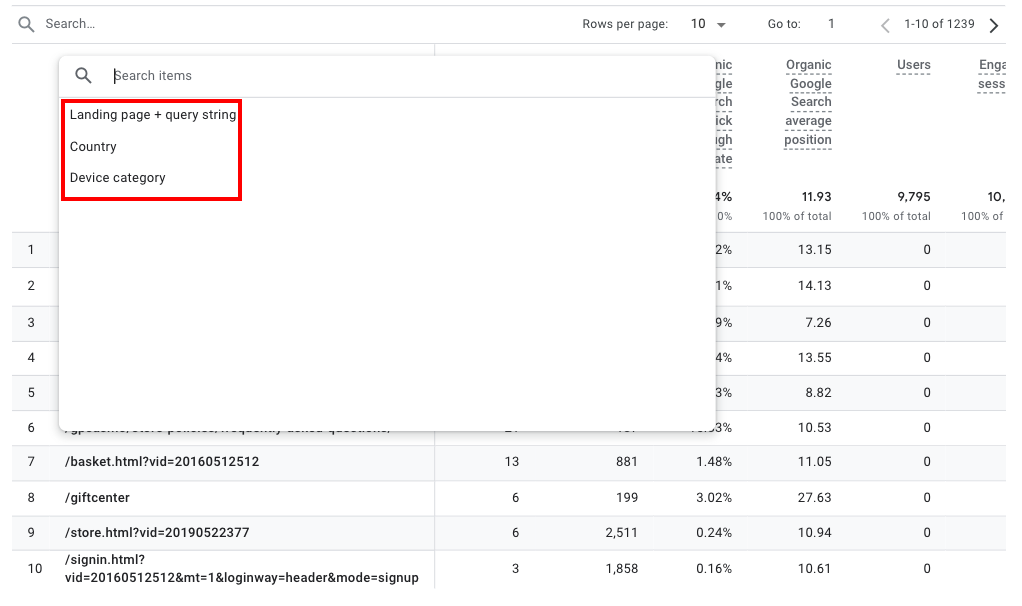Click magnifier icon beside Search items
The width and height of the screenshot is (1022, 606).
click(x=84, y=76)
